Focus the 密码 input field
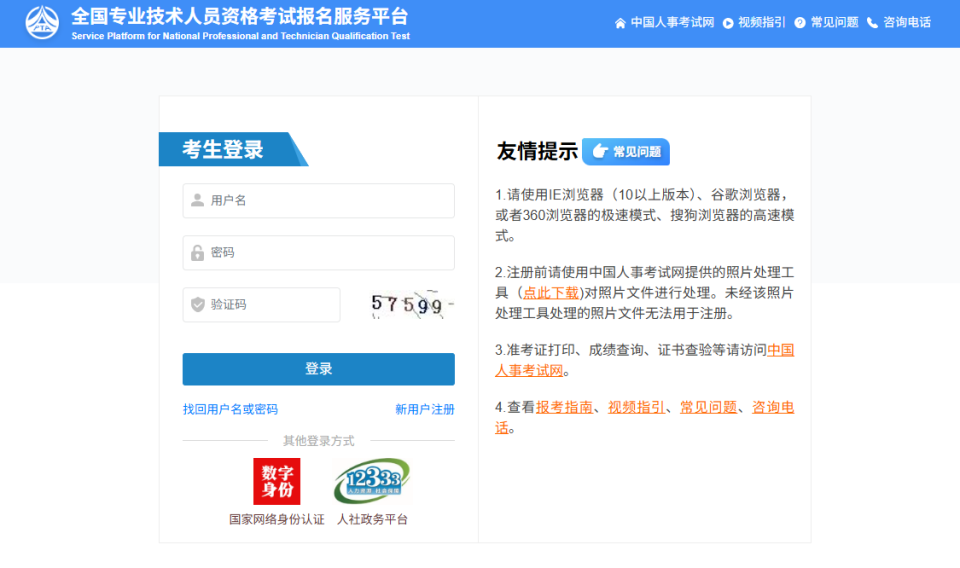 (318, 252)
